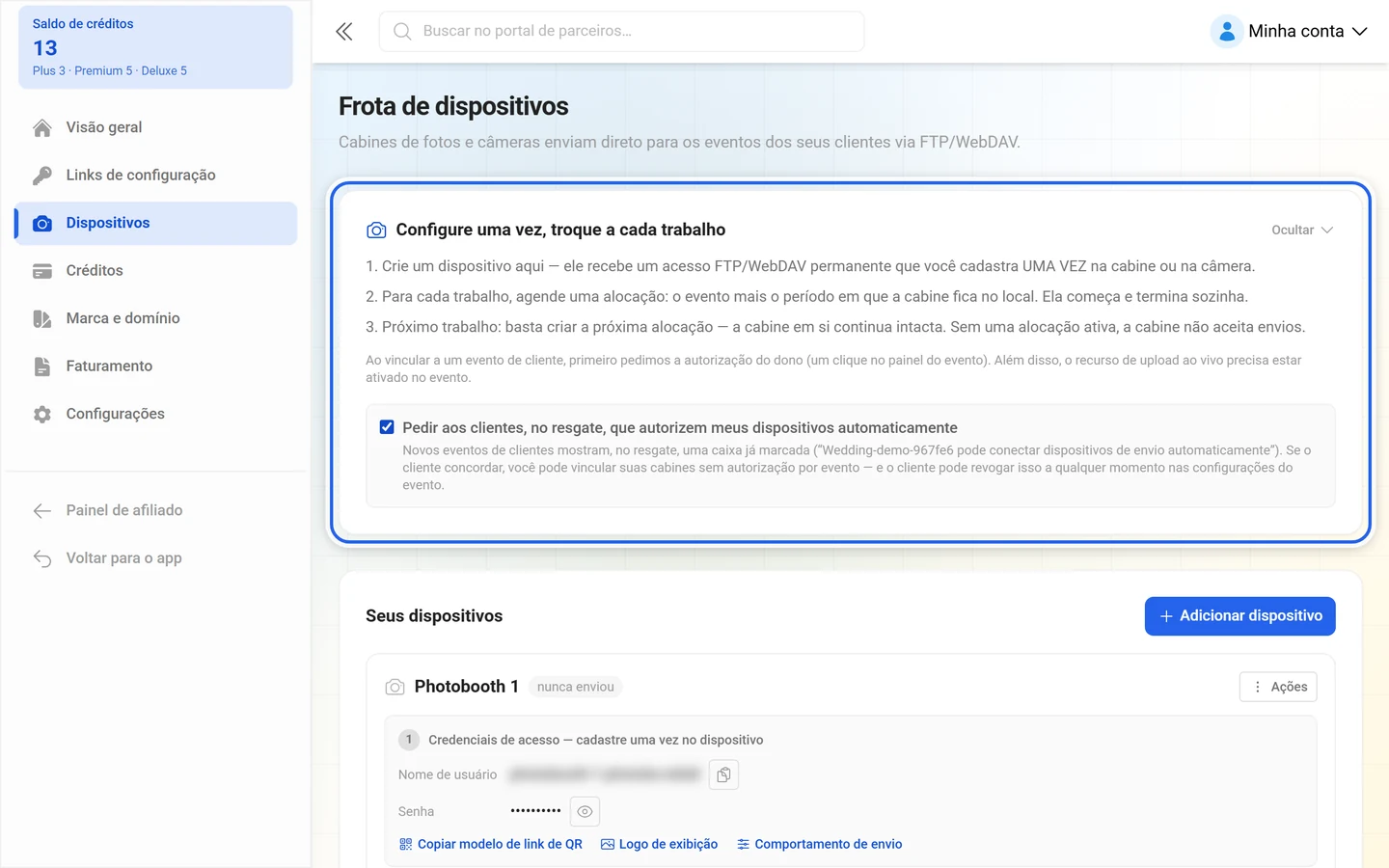
Task: Click the camera icon beside Photobooth 1
Action: tap(395, 687)
